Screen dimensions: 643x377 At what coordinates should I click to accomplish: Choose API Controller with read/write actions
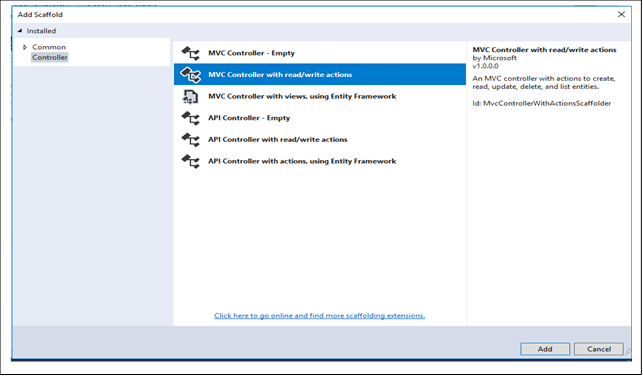click(x=320, y=139)
